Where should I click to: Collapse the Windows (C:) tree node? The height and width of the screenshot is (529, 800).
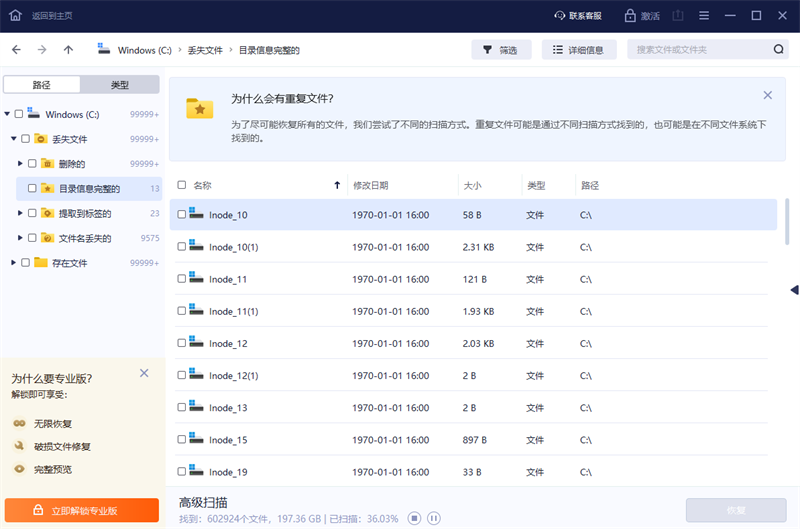click(x=7, y=114)
